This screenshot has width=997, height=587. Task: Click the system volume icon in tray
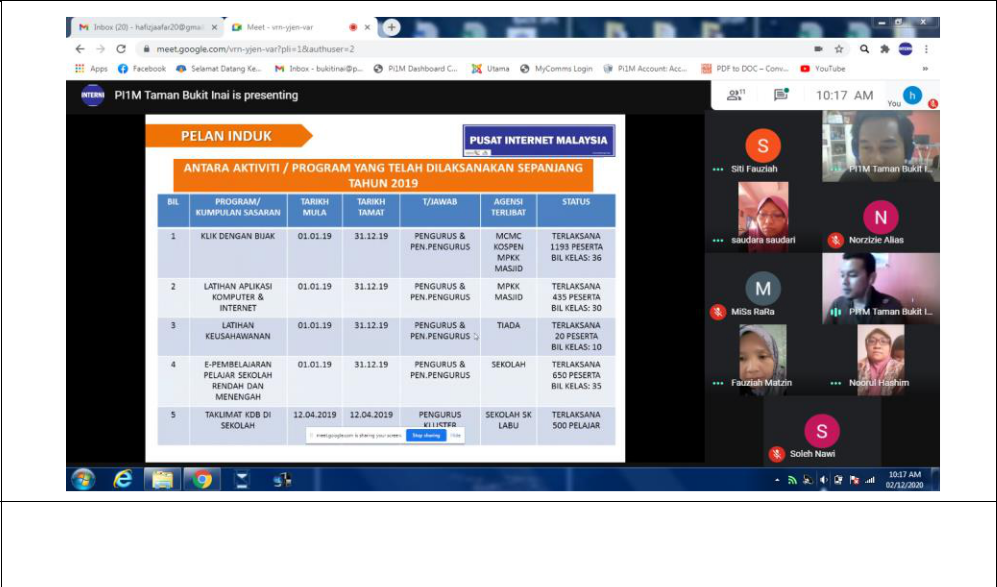pos(823,480)
